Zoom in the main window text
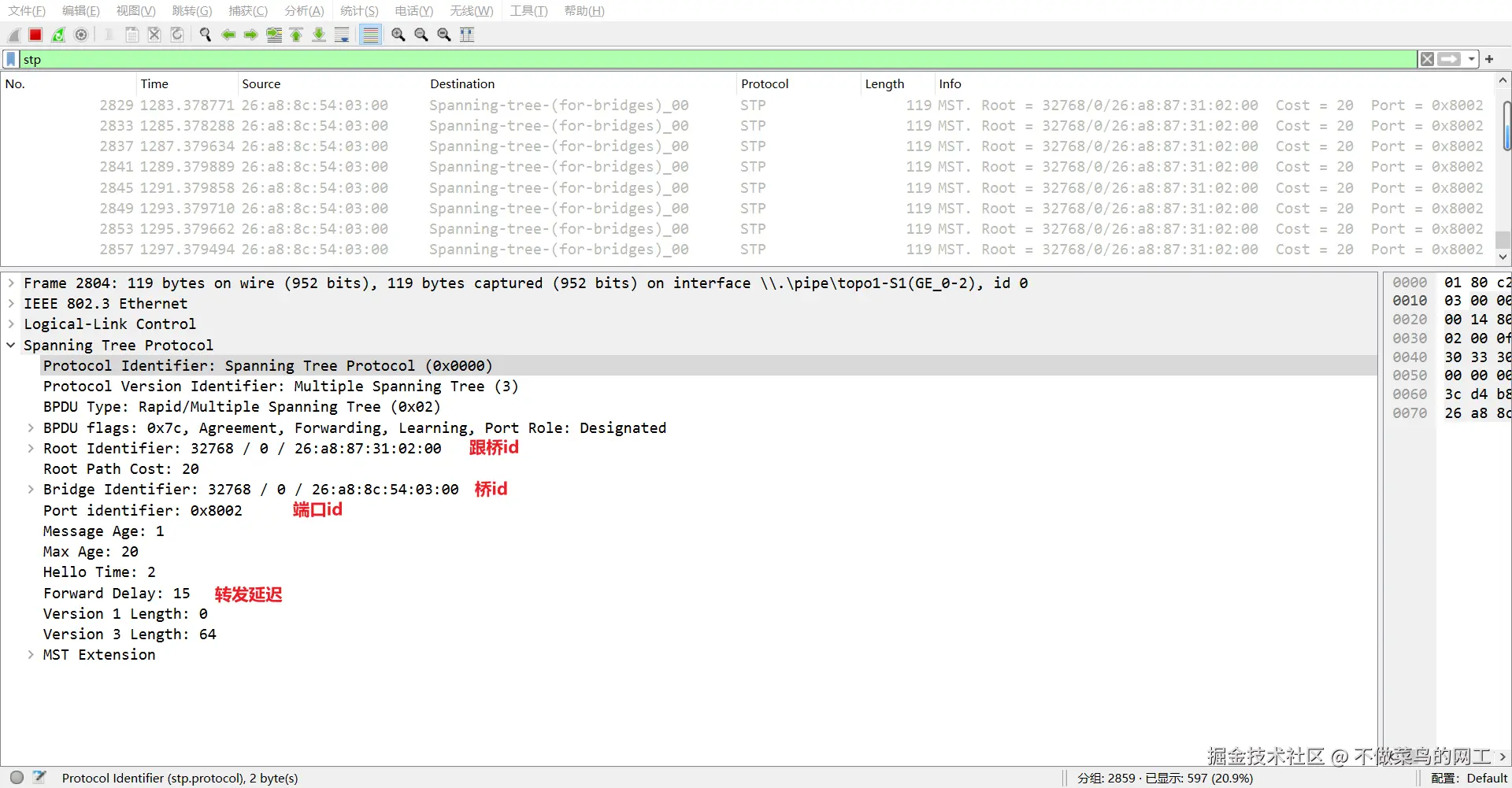1512x788 pixels. (x=398, y=35)
